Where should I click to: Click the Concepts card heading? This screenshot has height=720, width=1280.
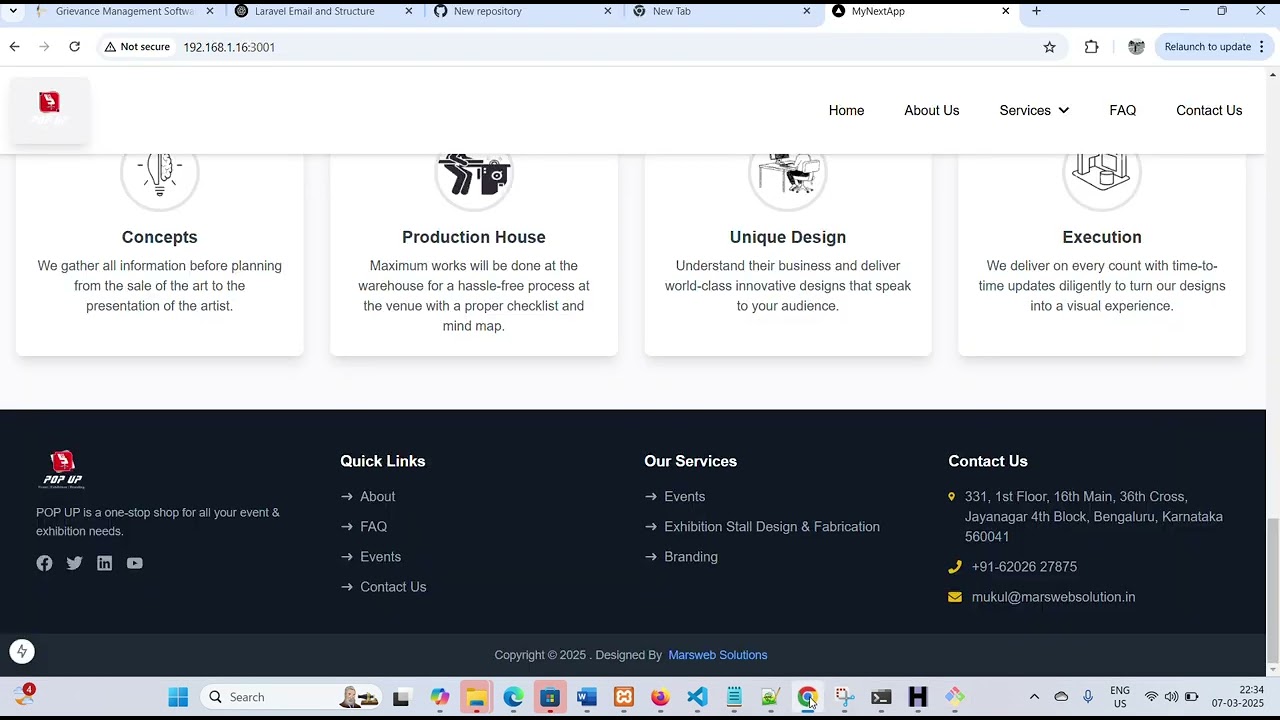tap(160, 237)
